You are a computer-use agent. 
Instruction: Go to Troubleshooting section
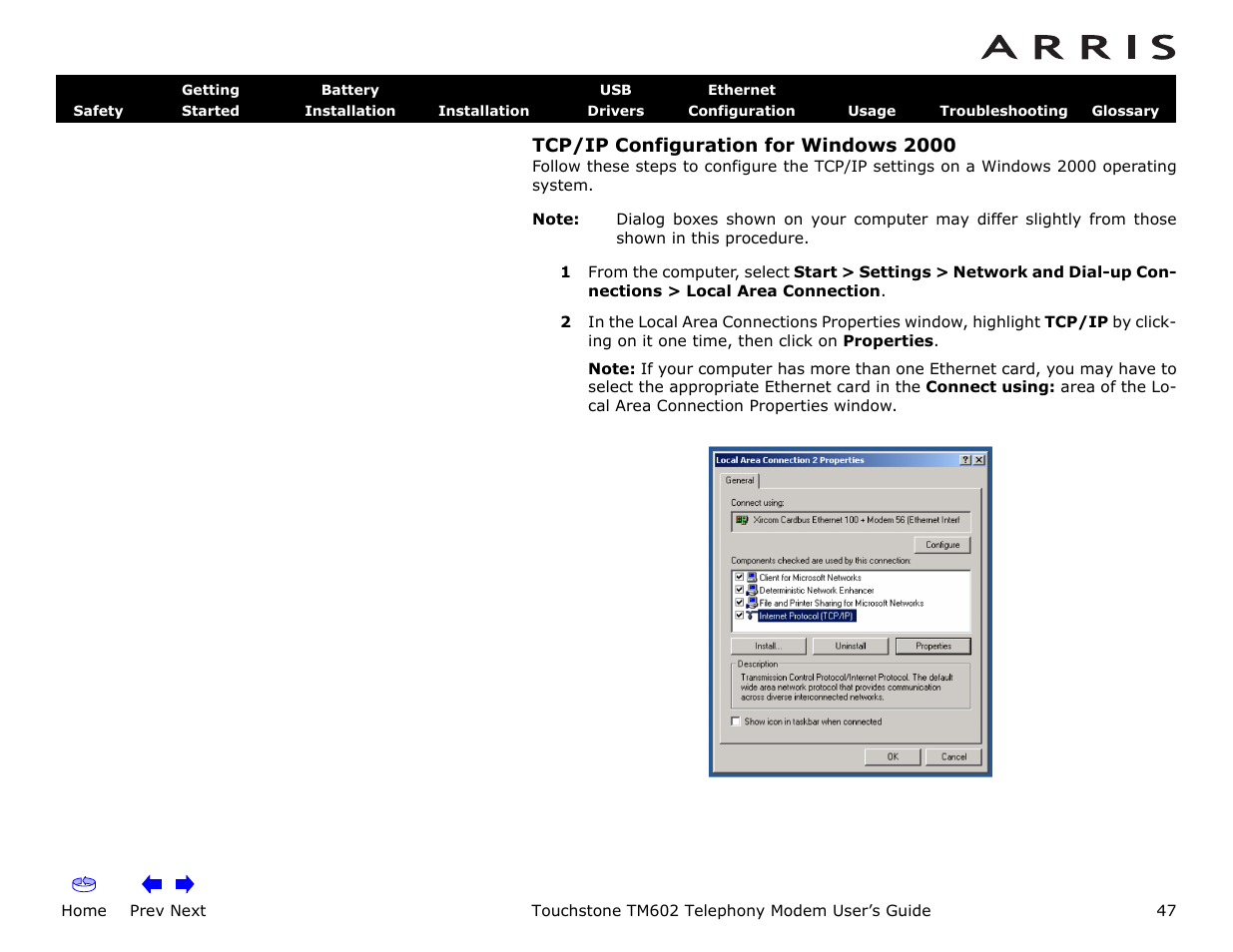1003,111
